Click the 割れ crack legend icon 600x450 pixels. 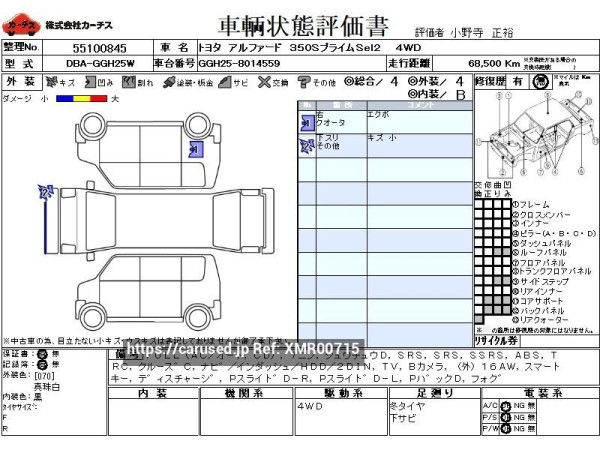129,82
